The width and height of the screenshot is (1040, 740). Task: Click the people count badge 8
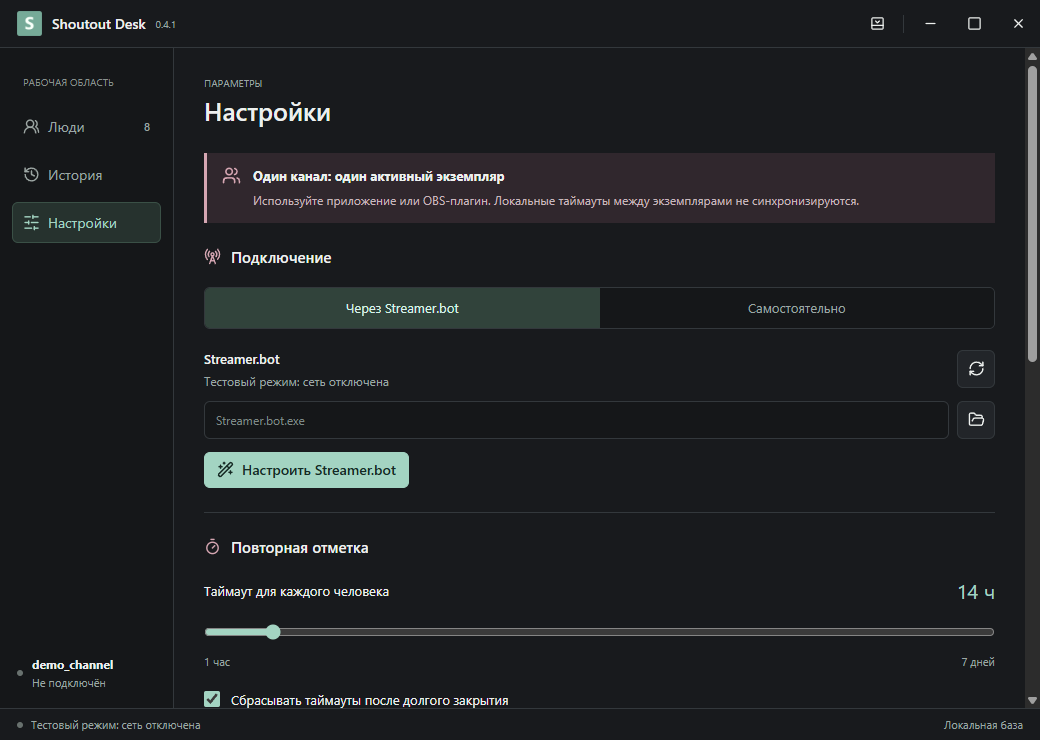(147, 127)
